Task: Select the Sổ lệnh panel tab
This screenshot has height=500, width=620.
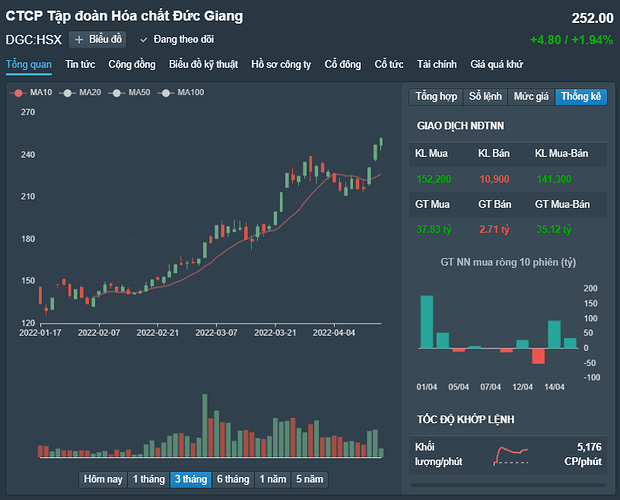Action: 485,97
